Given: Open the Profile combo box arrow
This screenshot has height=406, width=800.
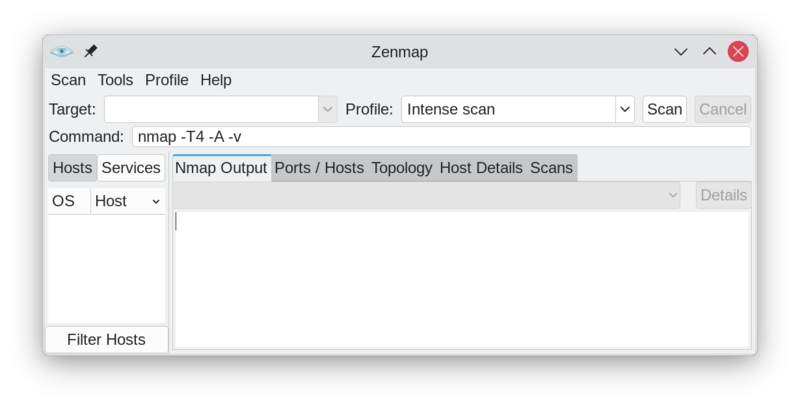Looking at the screenshot, I should [625, 109].
